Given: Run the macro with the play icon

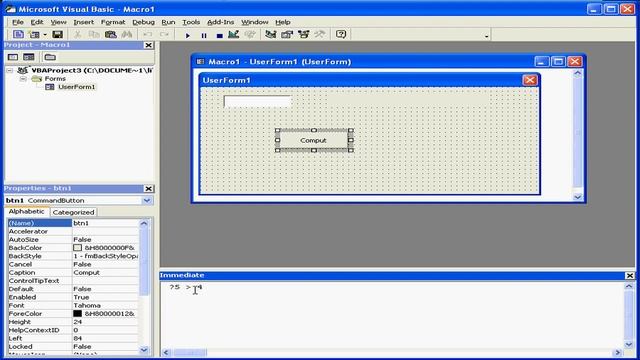Looking at the screenshot, I should (188, 36).
